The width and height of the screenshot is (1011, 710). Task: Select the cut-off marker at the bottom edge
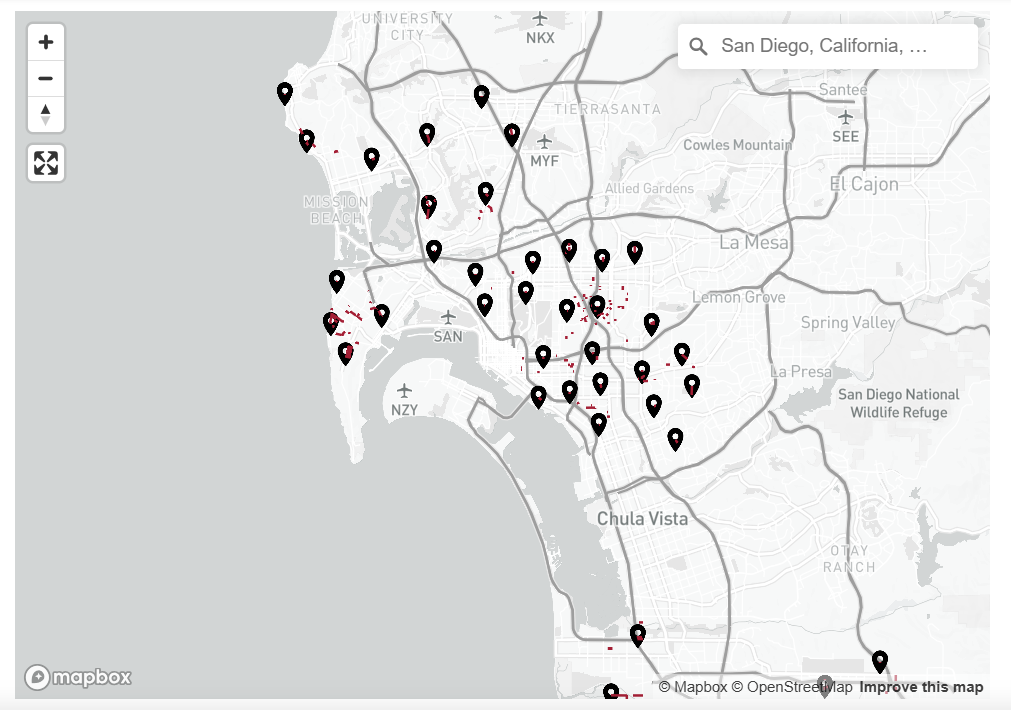(x=611, y=691)
